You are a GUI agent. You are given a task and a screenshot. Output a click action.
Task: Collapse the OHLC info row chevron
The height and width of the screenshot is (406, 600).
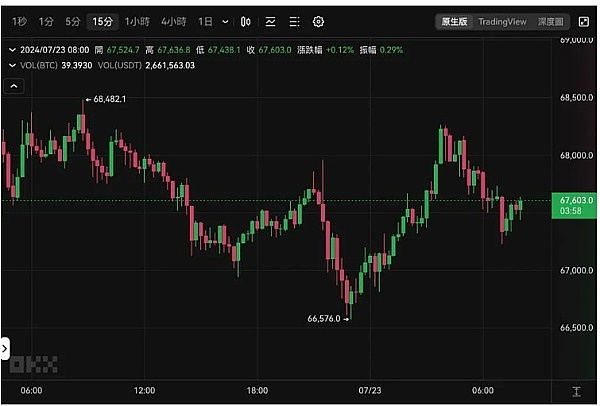coord(12,50)
